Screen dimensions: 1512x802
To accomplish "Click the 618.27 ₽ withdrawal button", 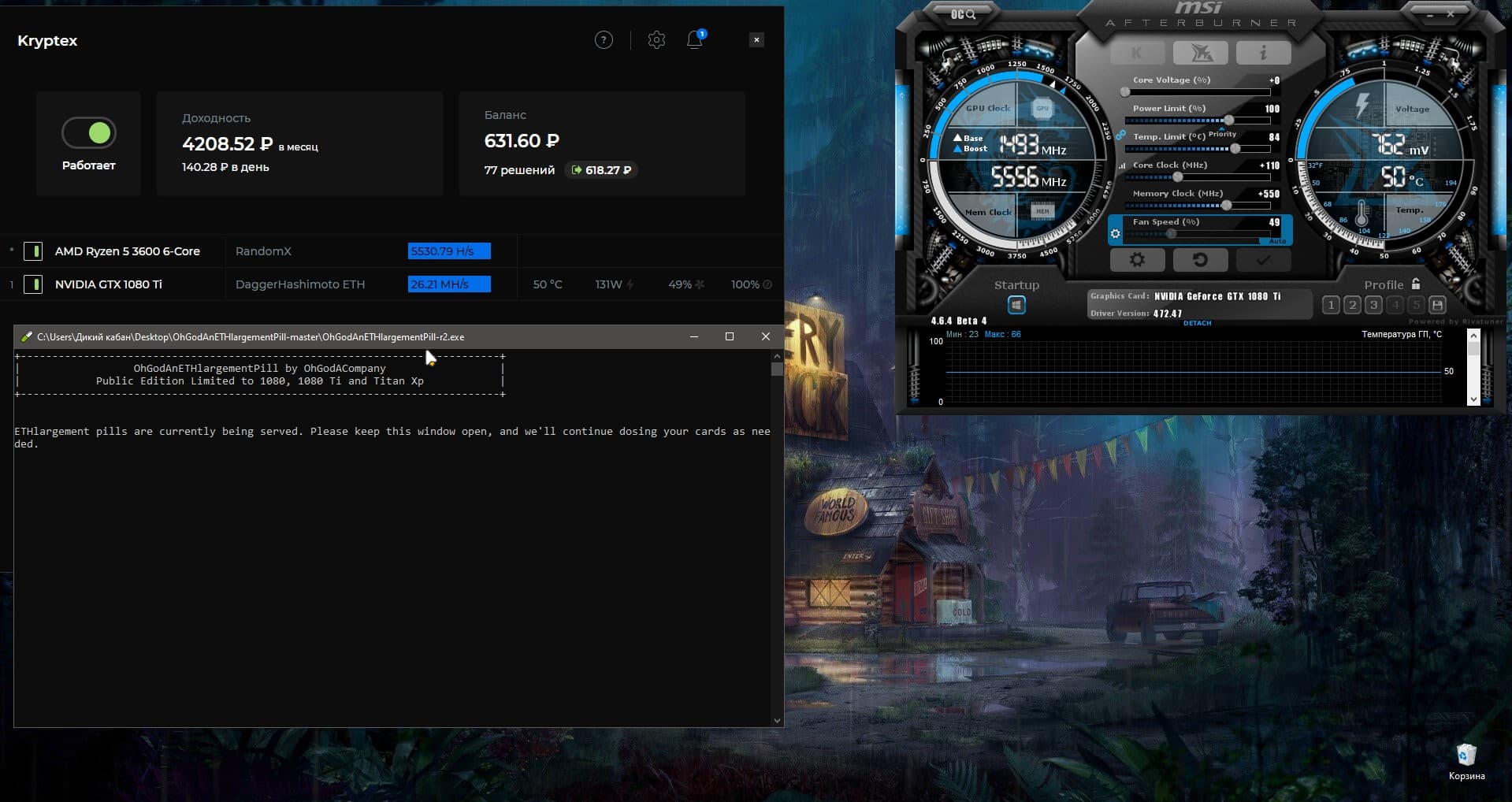I will coord(602,170).
